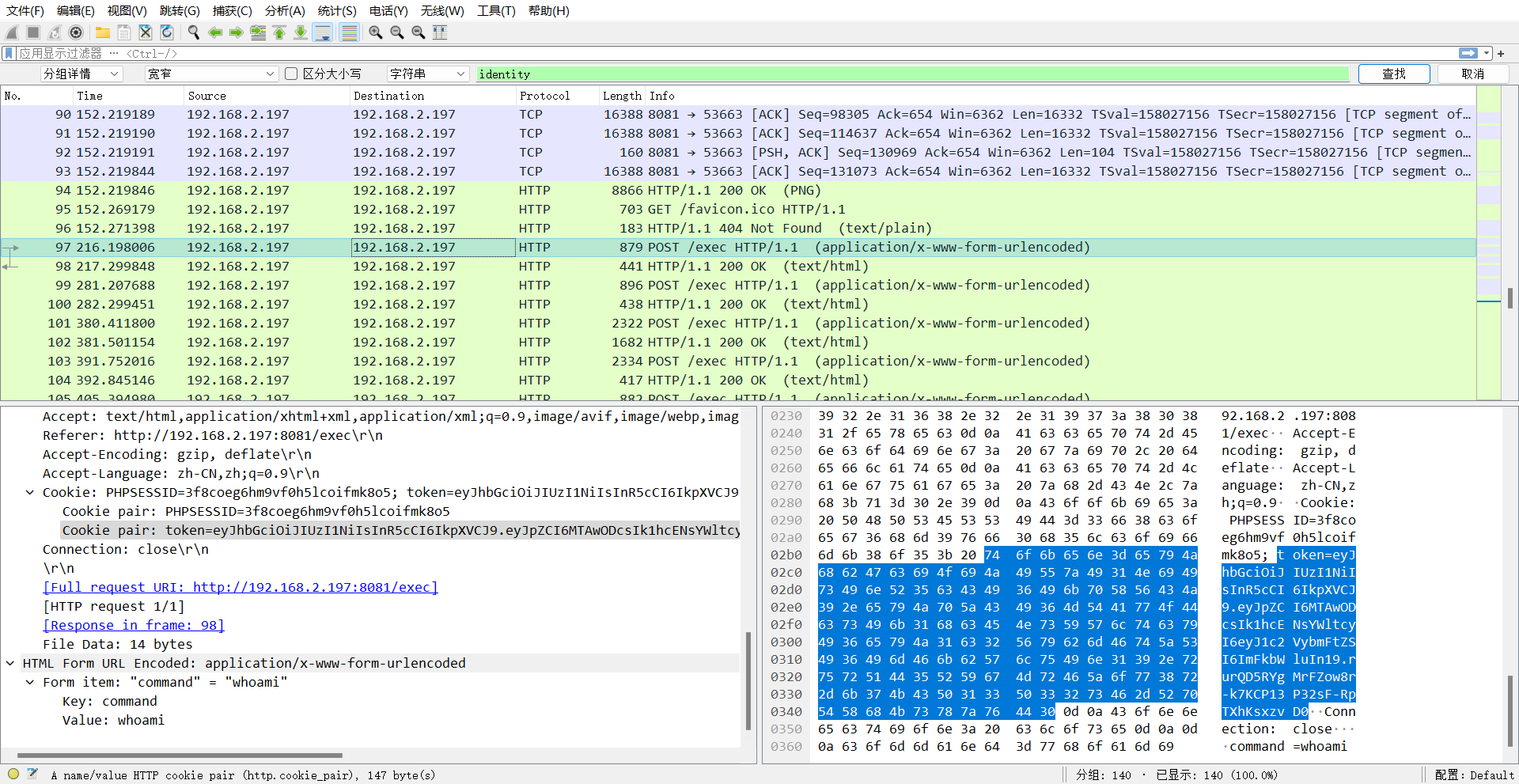Select packet 95 GET /favicon.ico row
Image resolution: width=1519 pixels, height=784 pixels.
(738, 210)
